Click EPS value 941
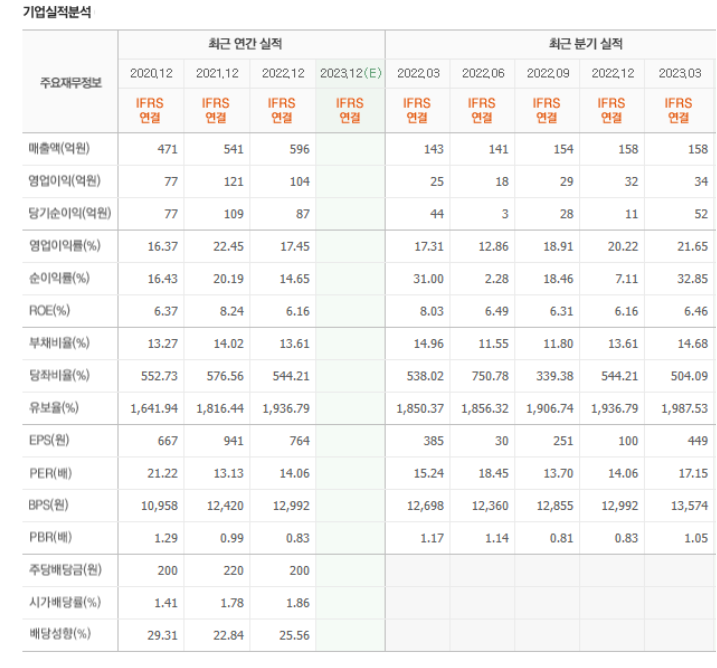Image resolution: width=717 pixels, height=668 pixels. tap(233, 441)
